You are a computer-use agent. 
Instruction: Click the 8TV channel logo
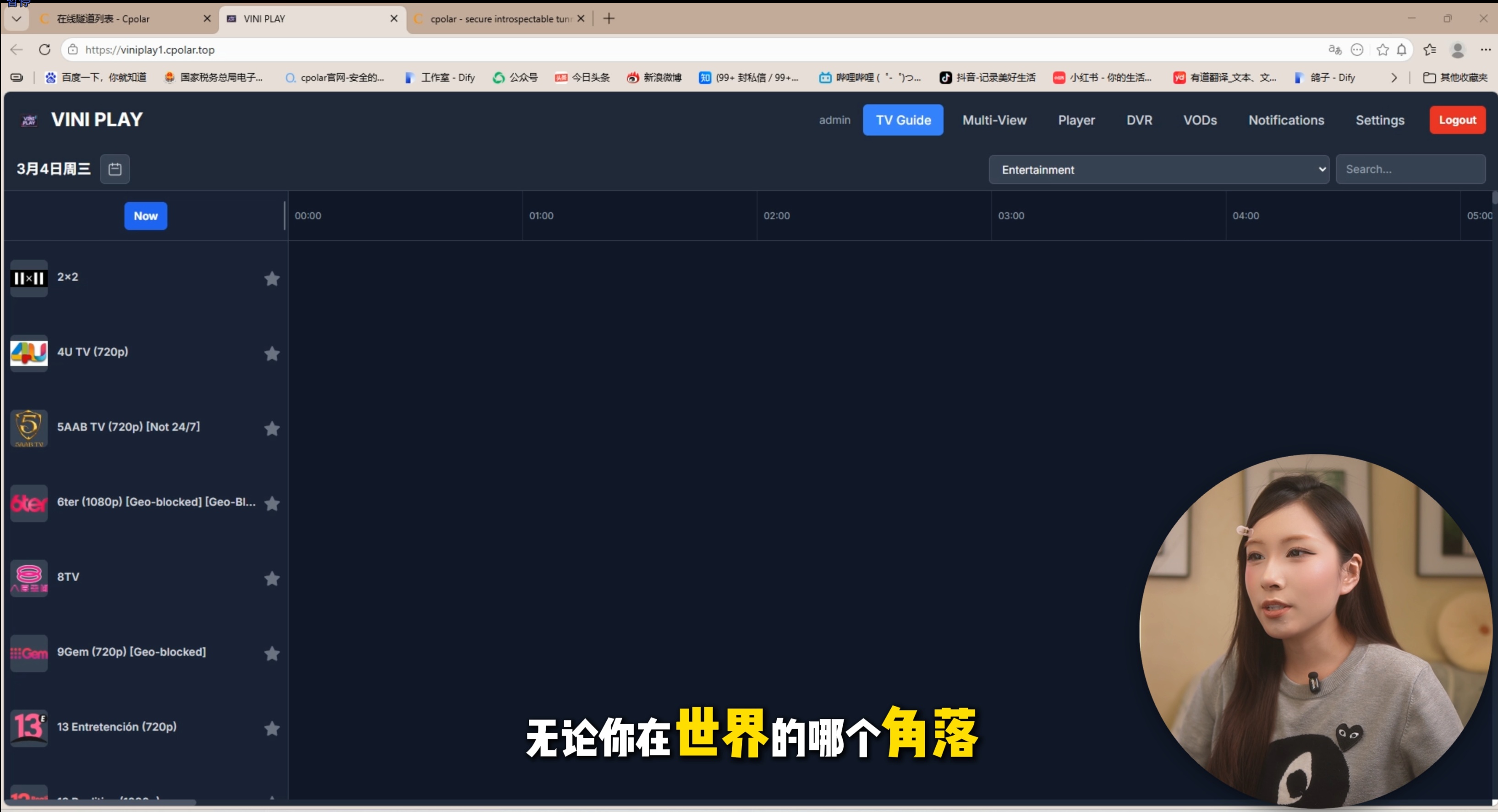(x=28, y=578)
